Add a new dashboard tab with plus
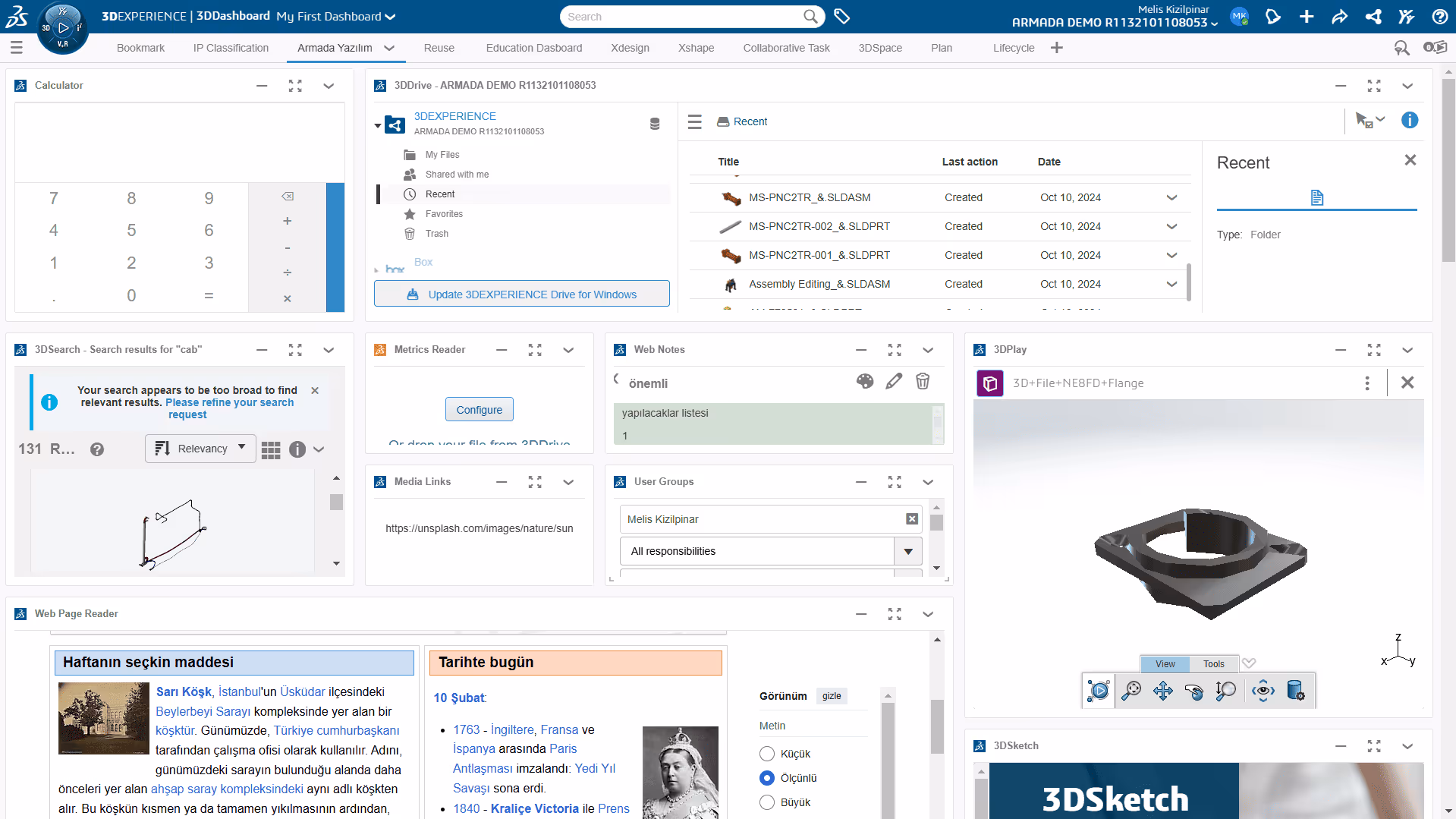Viewport: 1456px width, 819px height. tap(1057, 48)
